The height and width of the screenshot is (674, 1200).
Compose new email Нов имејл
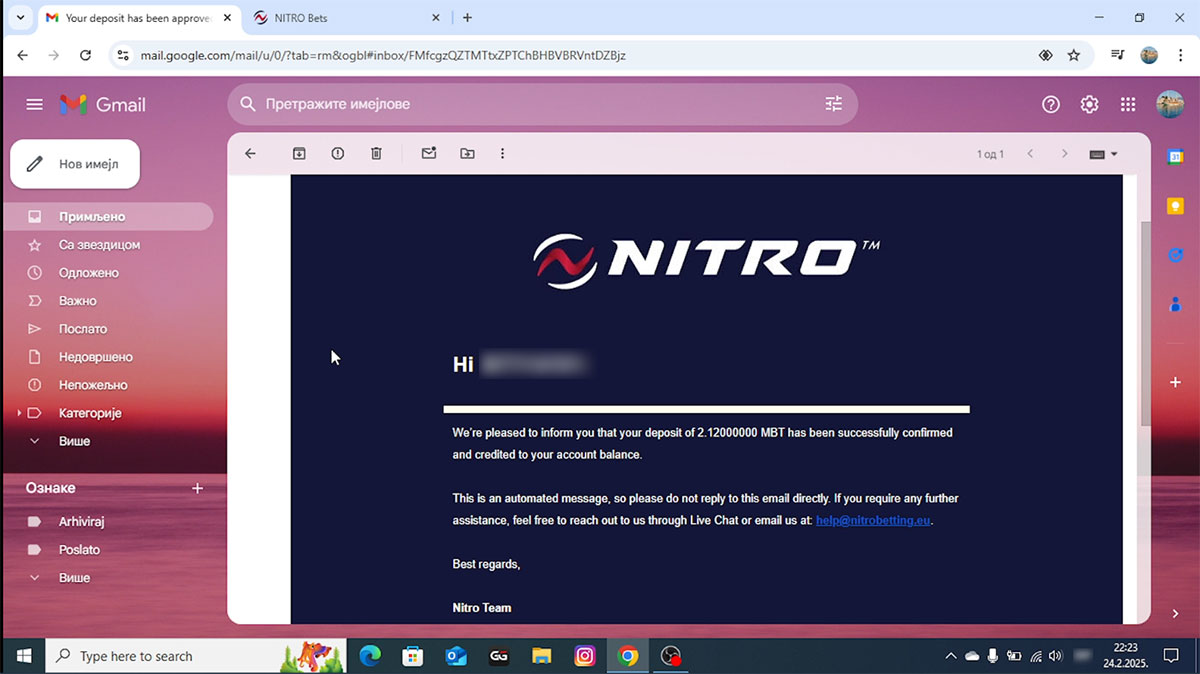pos(75,164)
